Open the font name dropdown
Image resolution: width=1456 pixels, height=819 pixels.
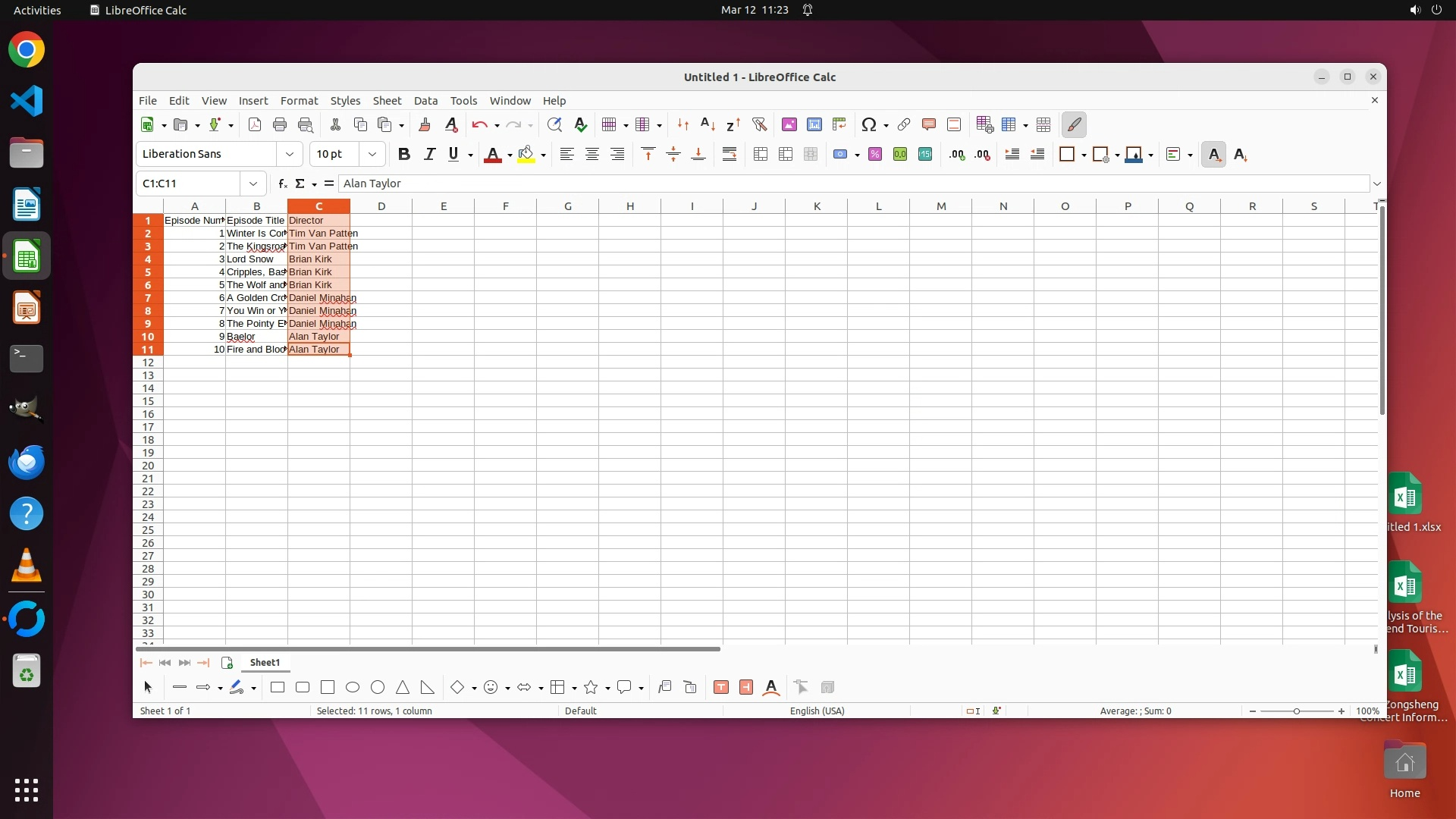tap(289, 154)
